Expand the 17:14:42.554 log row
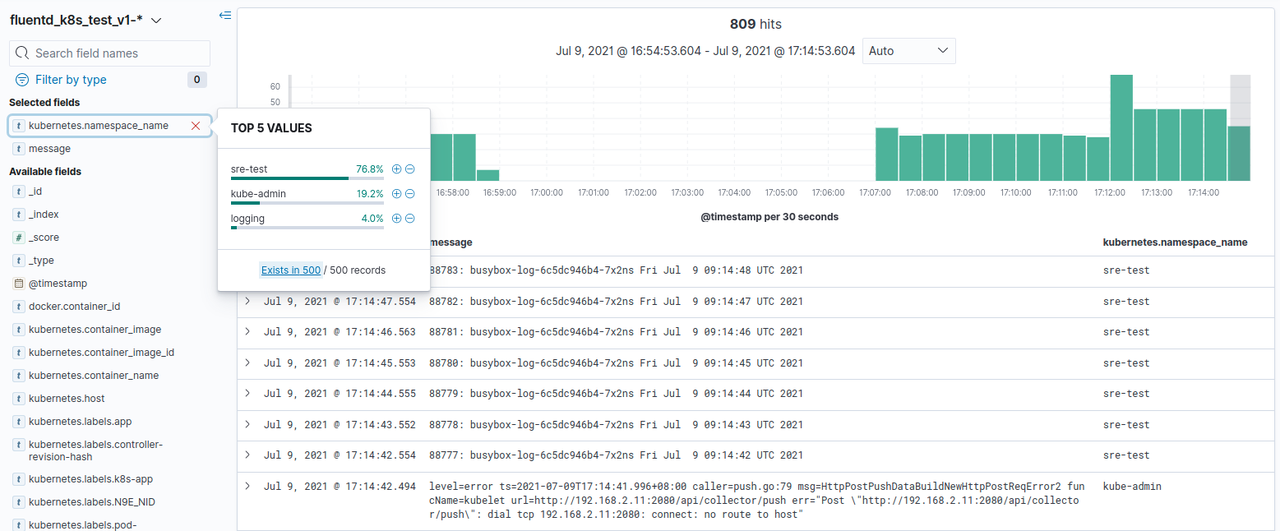1280x531 pixels. [247, 455]
